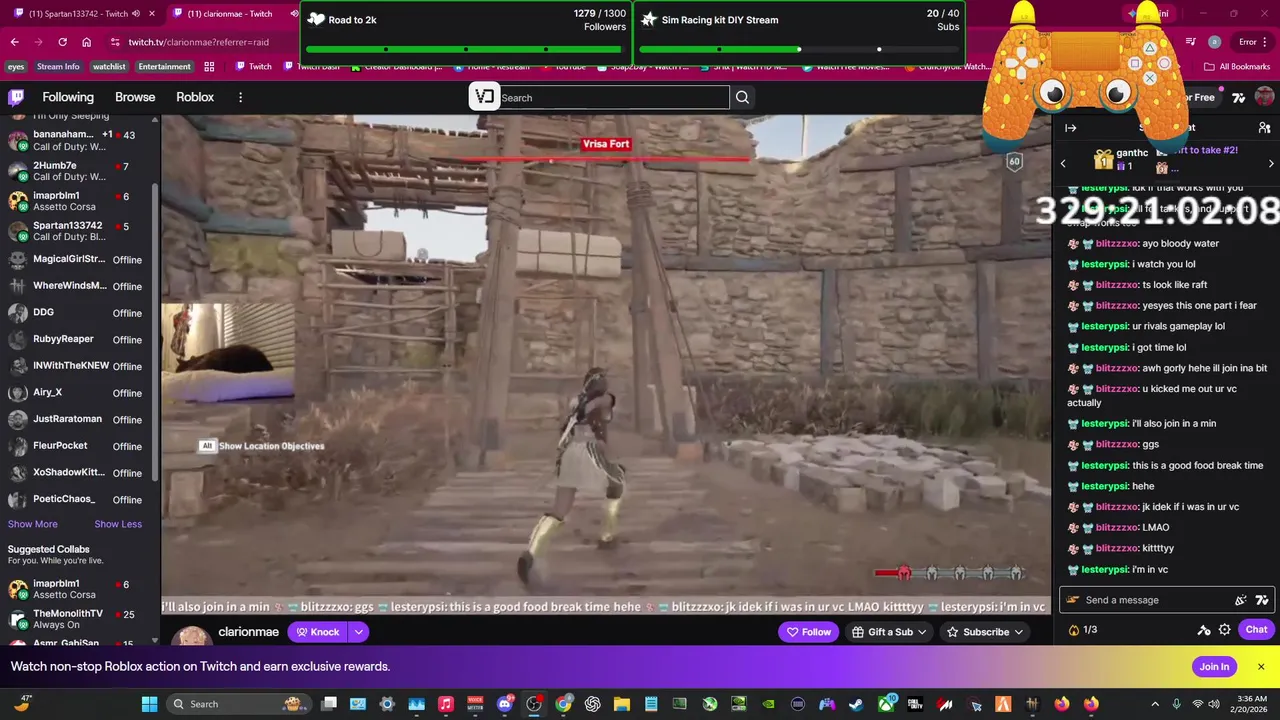The image size is (1280, 720).
Task: Expand followed channels with Show More
Action: (x=33, y=524)
